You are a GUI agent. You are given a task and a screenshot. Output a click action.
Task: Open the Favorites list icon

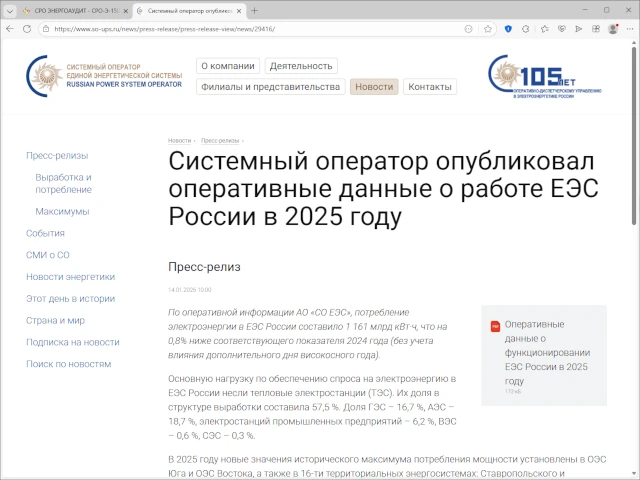pos(544,29)
